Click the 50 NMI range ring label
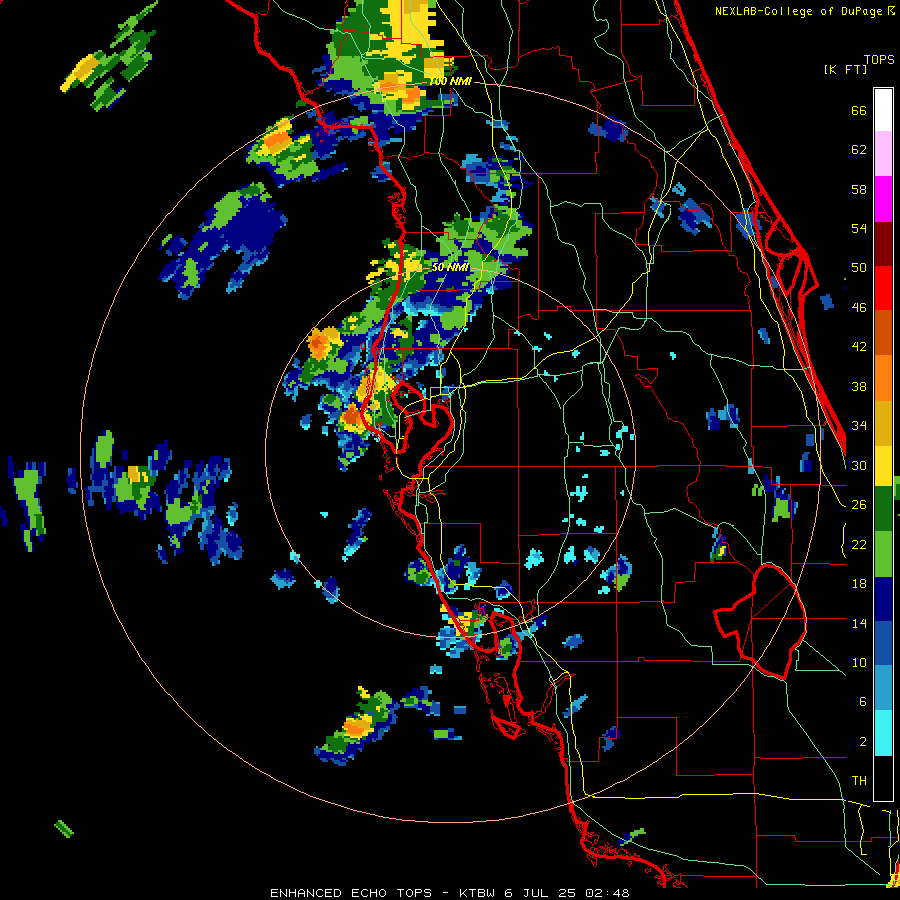900x900 pixels. coord(450,267)
